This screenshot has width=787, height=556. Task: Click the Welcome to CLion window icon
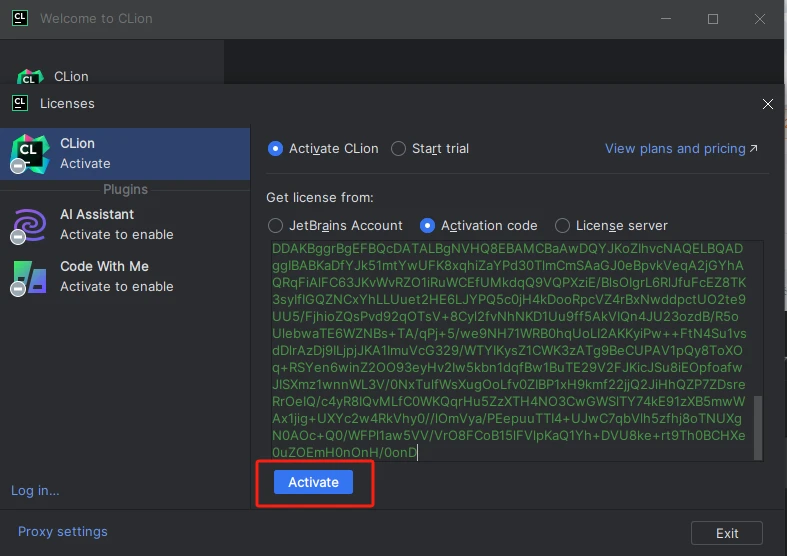point(19,18)
